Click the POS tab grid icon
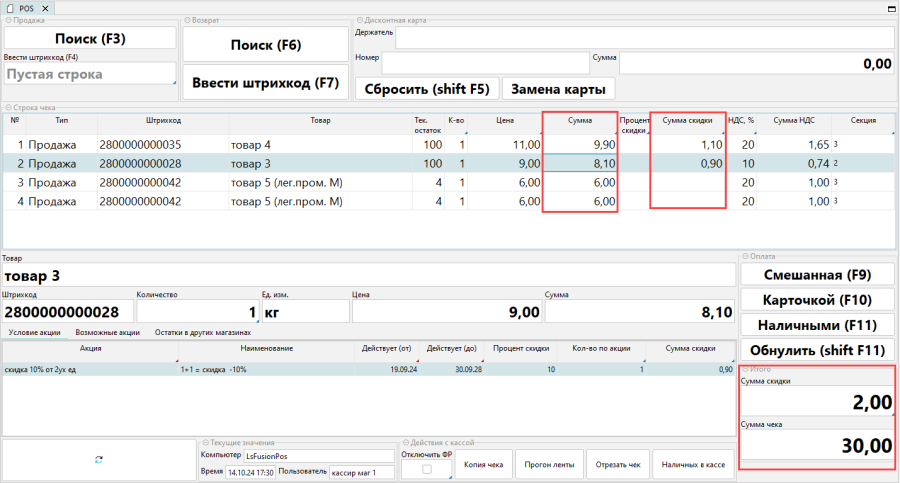 coord(10,8)
